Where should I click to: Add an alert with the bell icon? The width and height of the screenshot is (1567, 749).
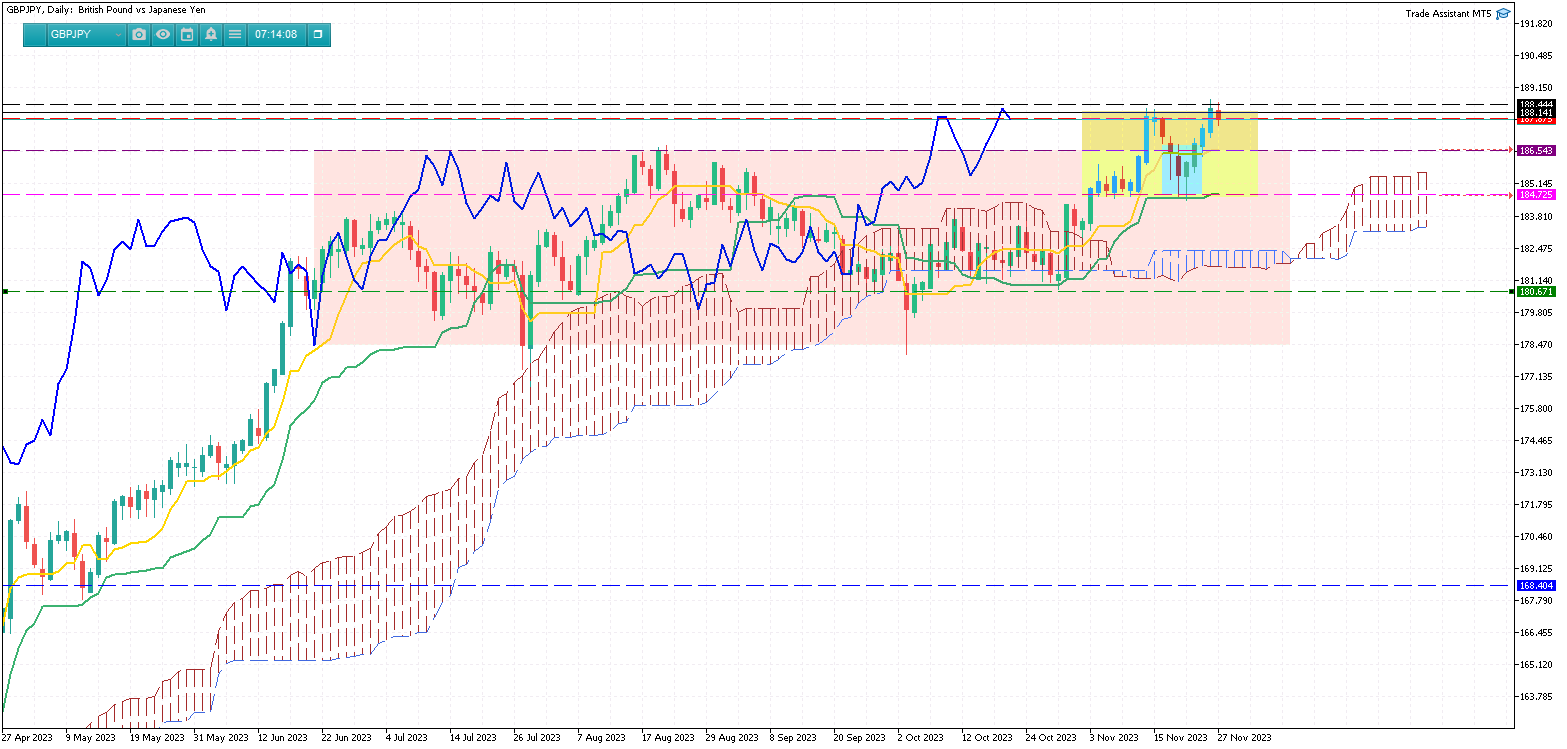pyautogui.click(x=211, y=34)
